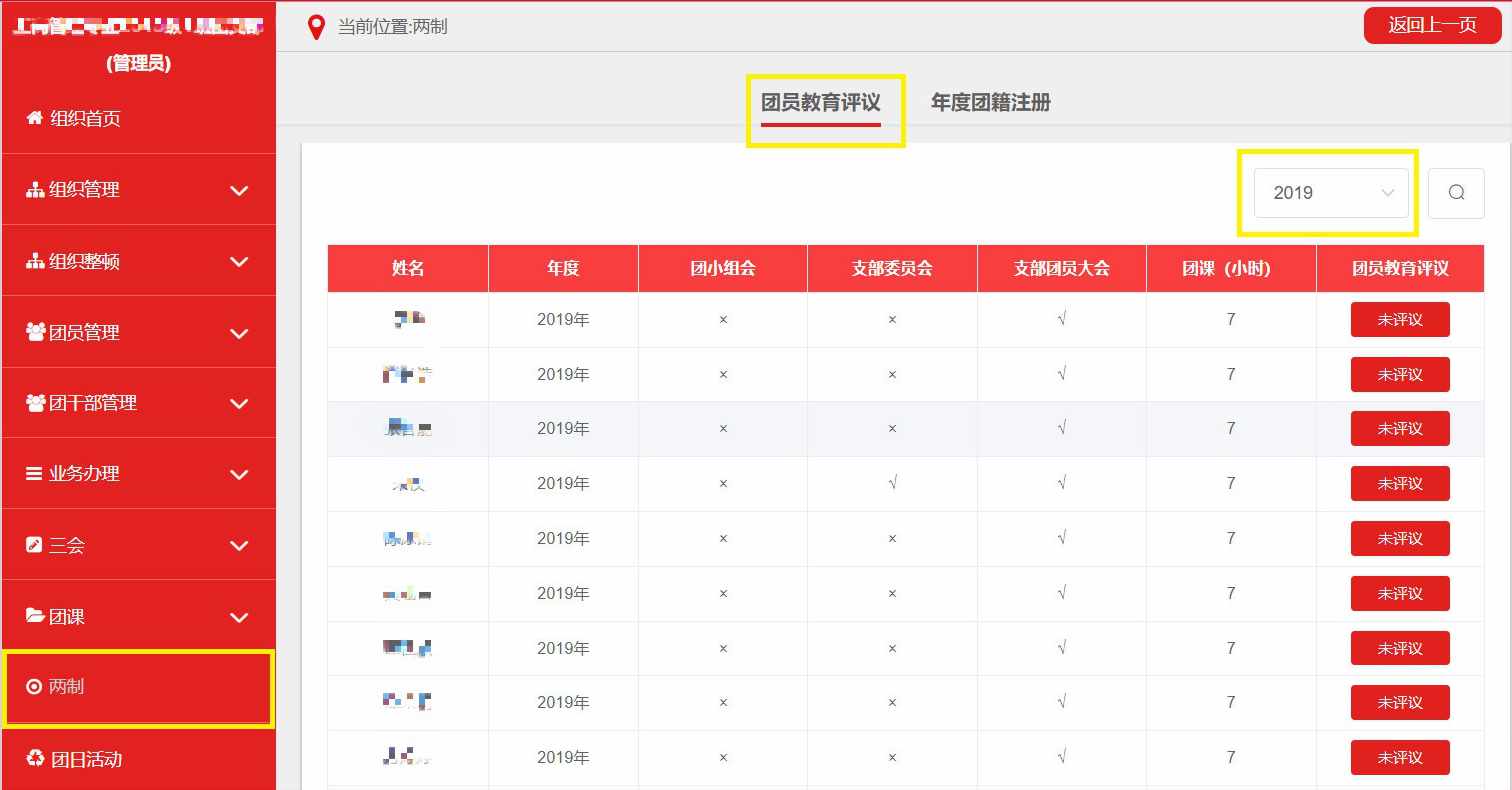Screen dimensions: 1512x790
Task: Click 未评议 button in the first row
Action: (x=1399, y=320)
